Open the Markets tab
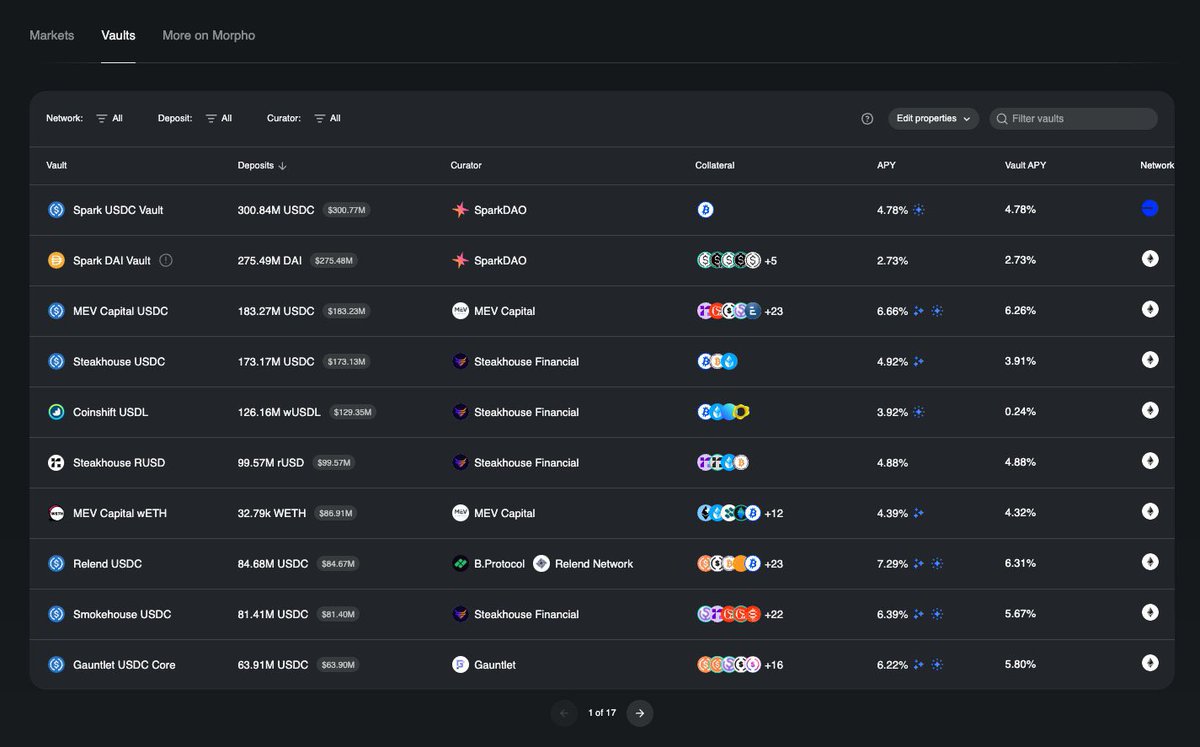Image resolution: width=1200 pixels, height=747 pixels. 52,35
